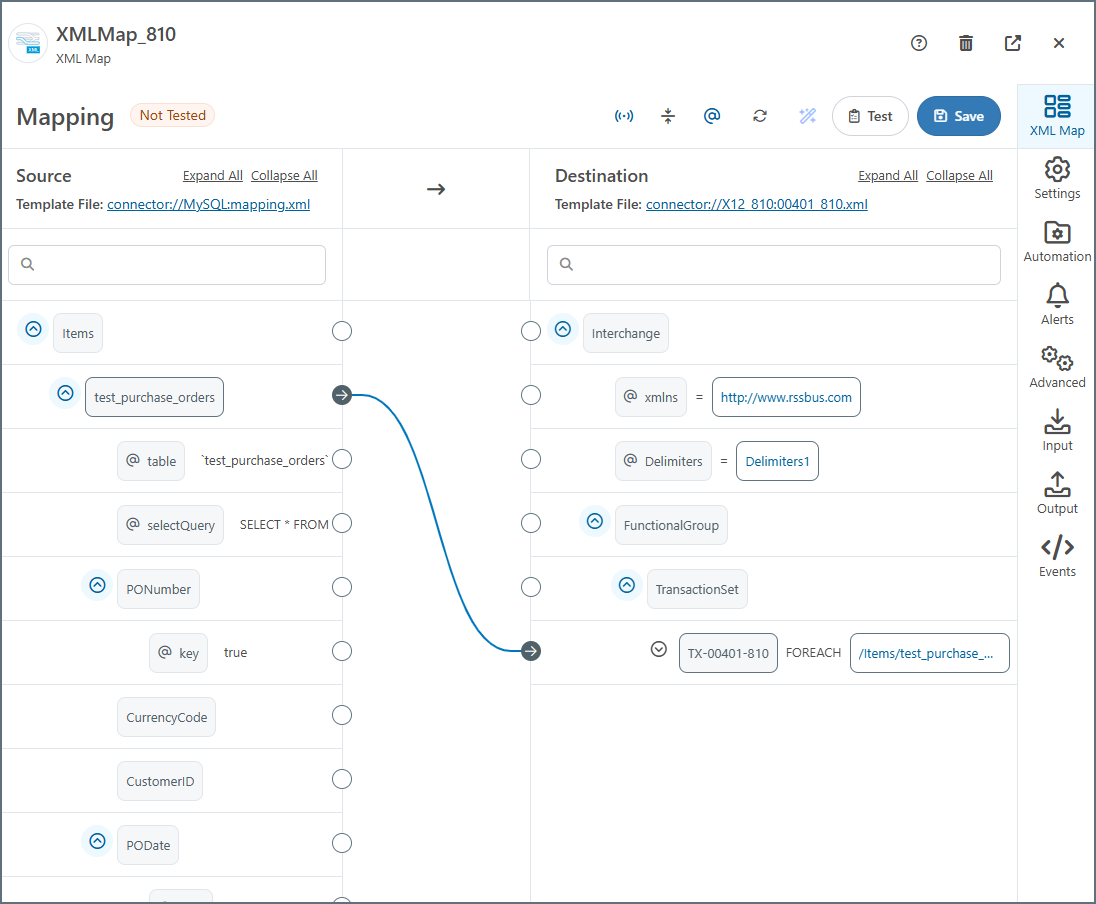This screenshot has height=904, width=1096.
Task: Open the connector://MySQL:mapping.xml template link
Action: (x=208, y=204)
